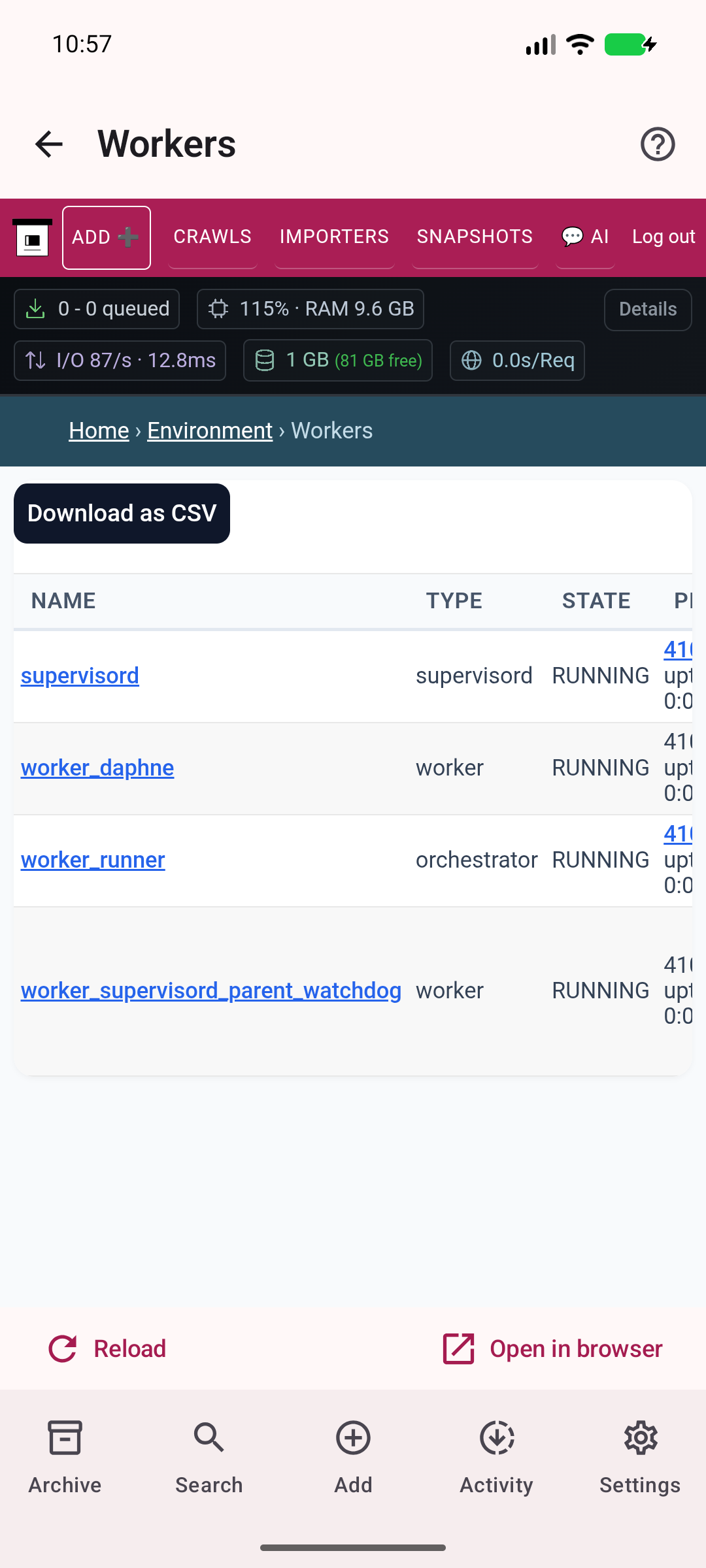This screenshot has width=706, height=1568.
Task: Tap the 0 - 0 queued status badge
Action: [97, 309]
